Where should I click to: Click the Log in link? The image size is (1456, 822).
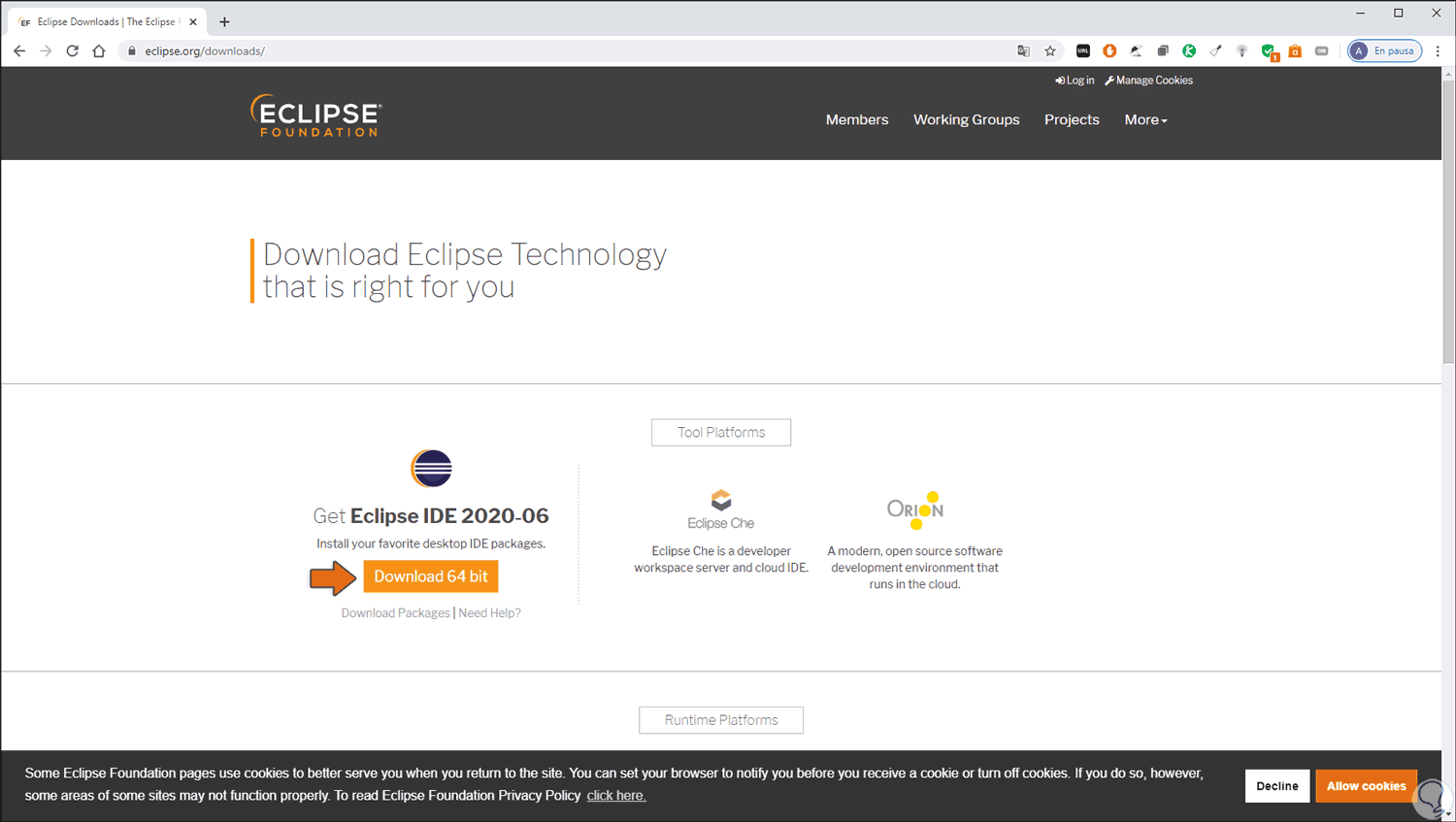[1075, 81]
